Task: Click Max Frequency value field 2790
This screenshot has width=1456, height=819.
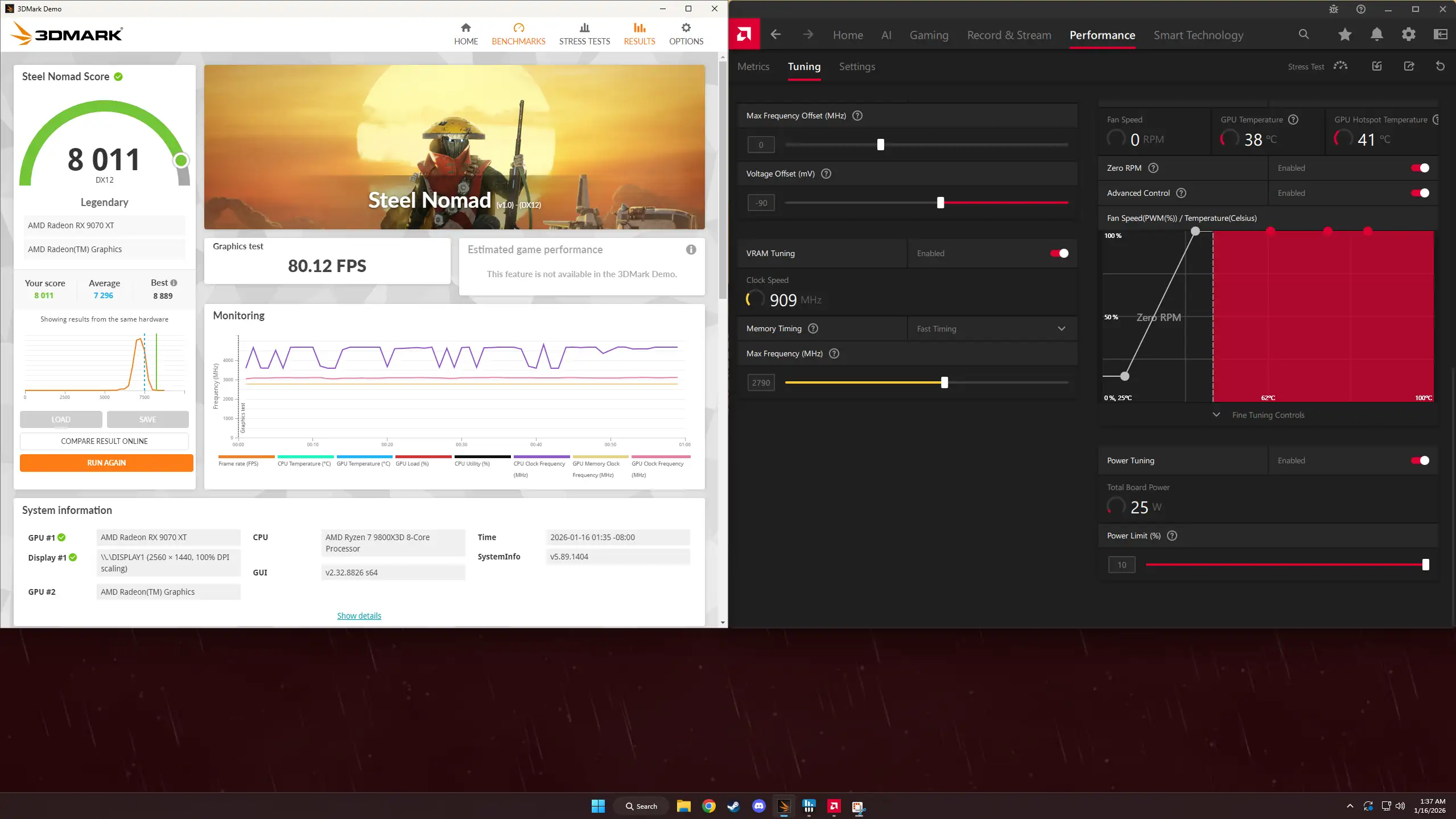Action: (761, 383)
